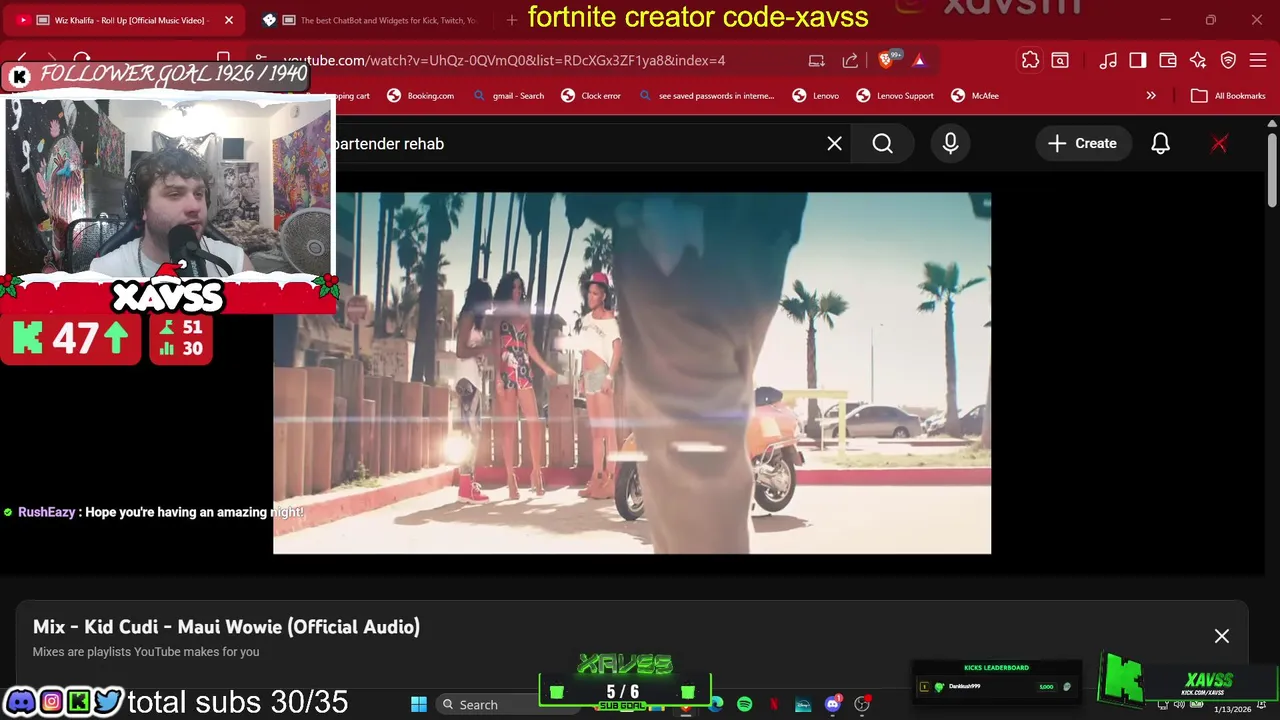Click the red X icon beside the notifications bell
1280x720 pixels.
coord(1219,144)
